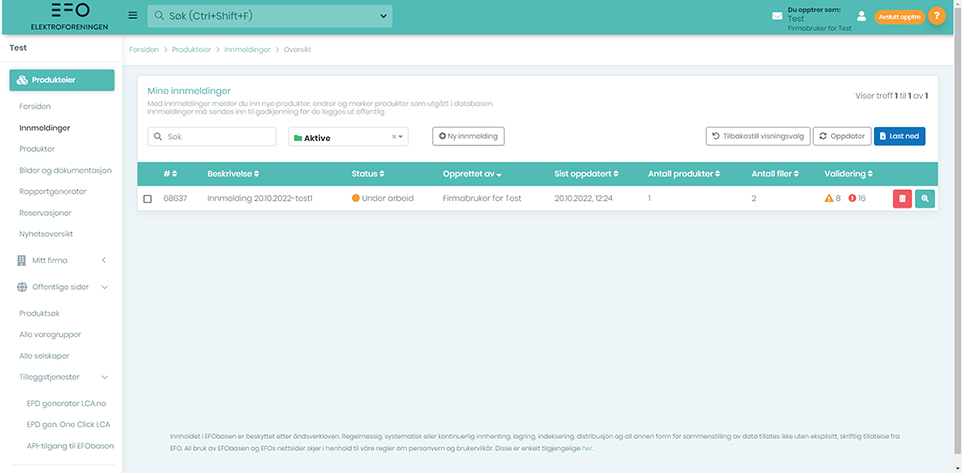Screen dimensions: 964x475
Task: Open the Aktive filter dropdown
Action: click(348, 137)
